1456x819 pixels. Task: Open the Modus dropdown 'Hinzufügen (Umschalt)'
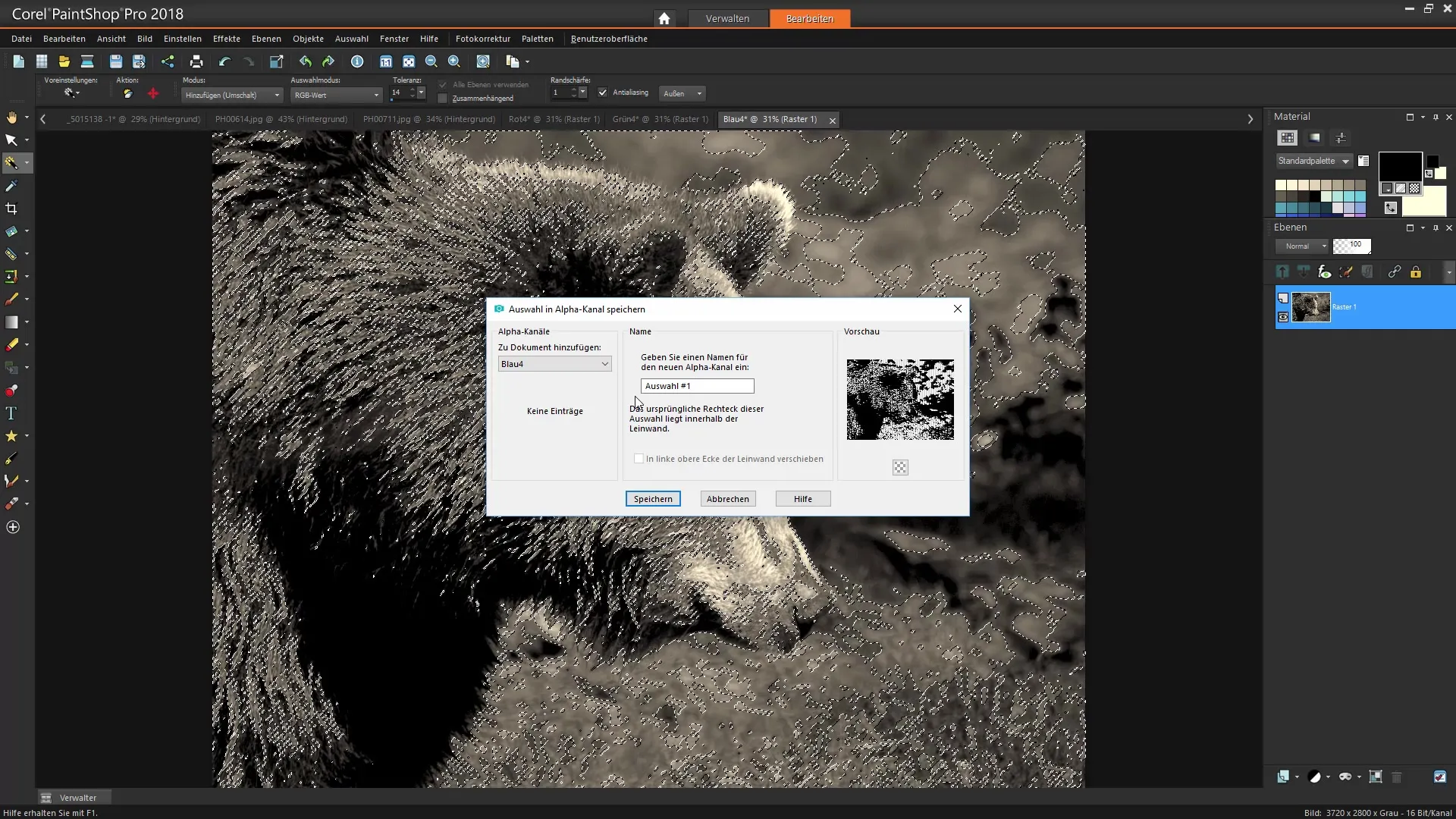pos(232,95)
